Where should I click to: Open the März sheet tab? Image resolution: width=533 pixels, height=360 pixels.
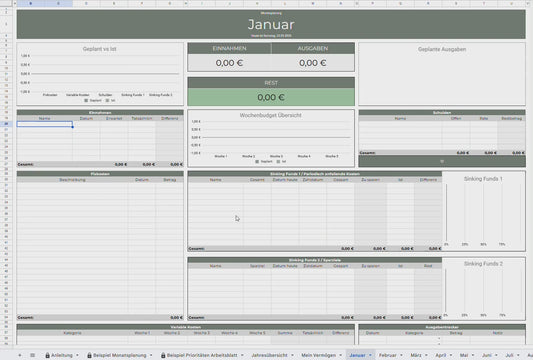[416, 355]
